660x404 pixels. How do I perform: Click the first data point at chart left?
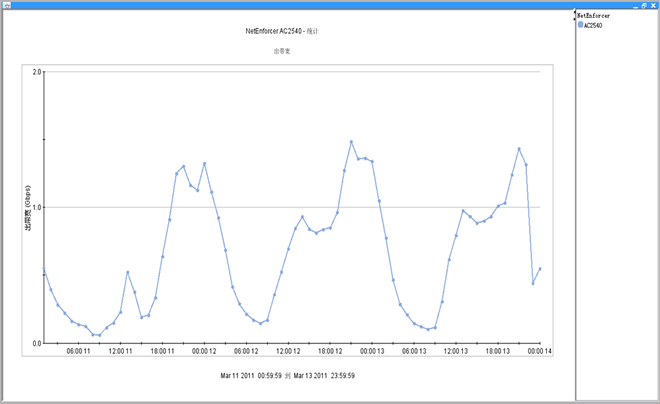[x=44, y=269]
